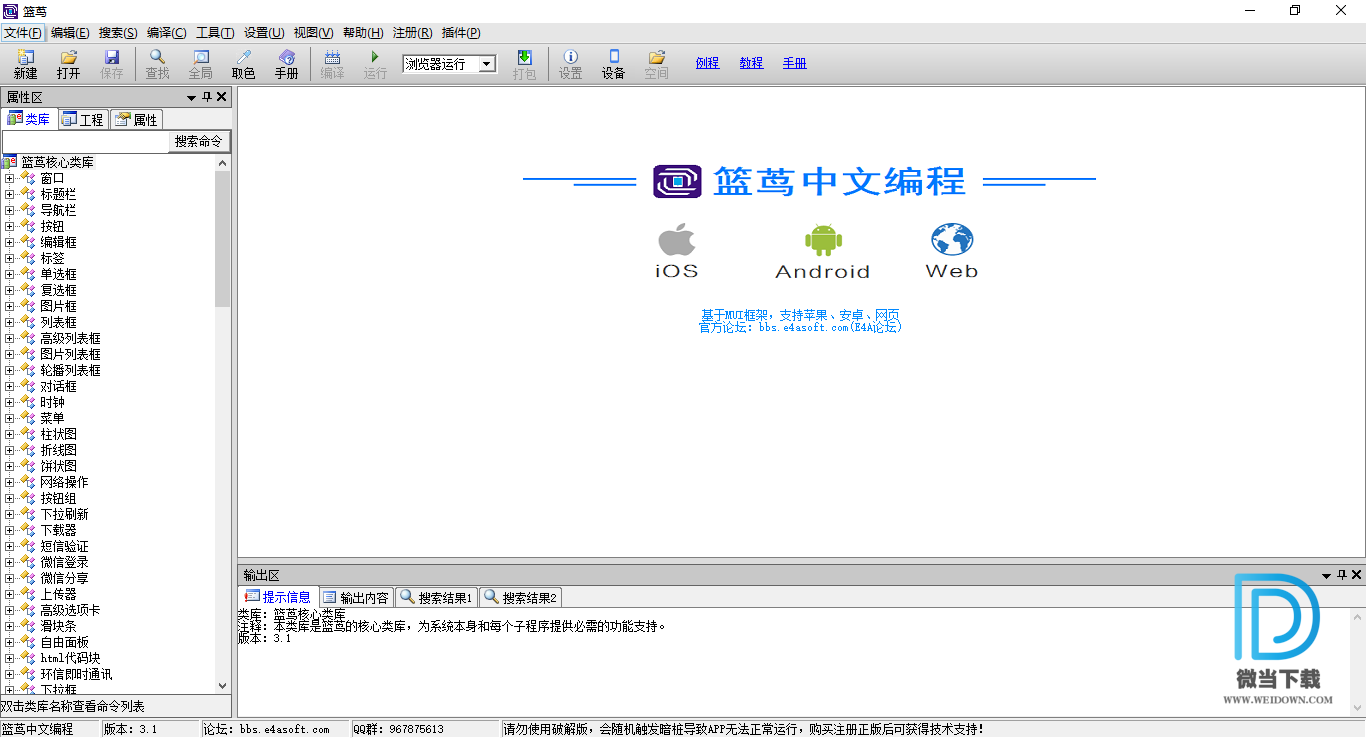Switch to the 输出内容 tab
The height and width of the screenshot is (738, 1366).
tap(357, 598)
